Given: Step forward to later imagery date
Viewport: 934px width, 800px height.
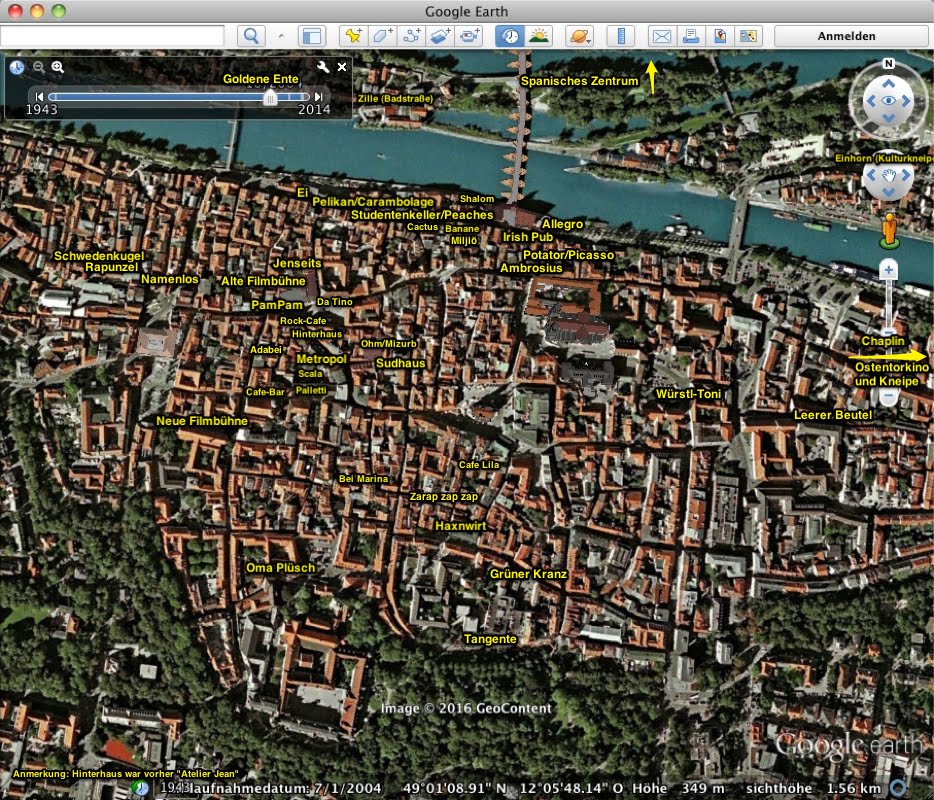Looking at the screenshot, I should pos(319,97).
